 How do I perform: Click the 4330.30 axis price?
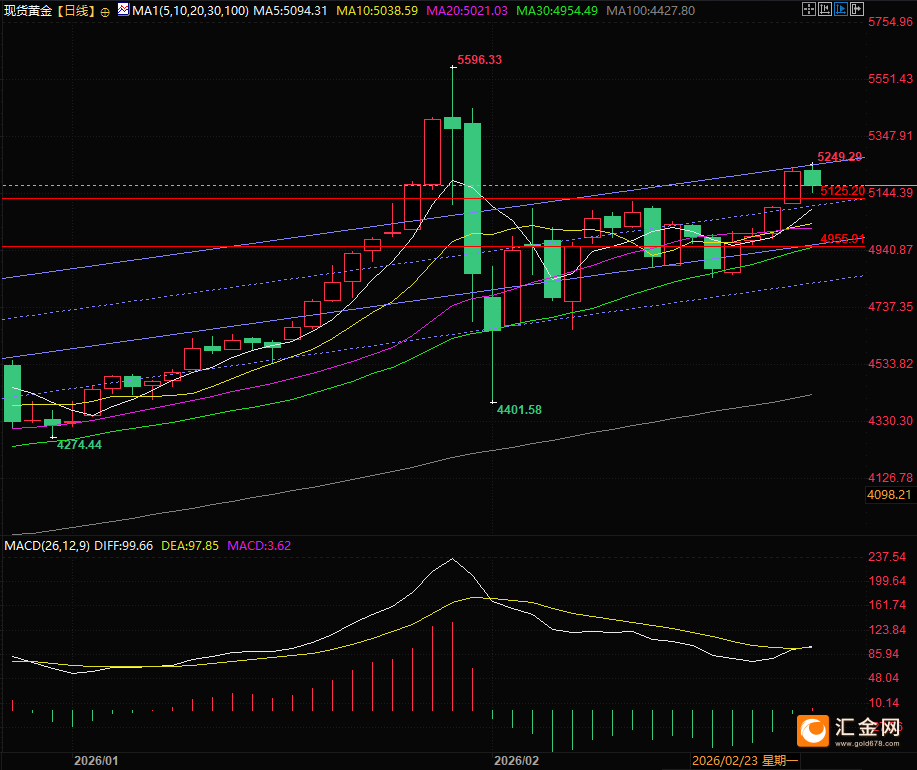(891, 420)
